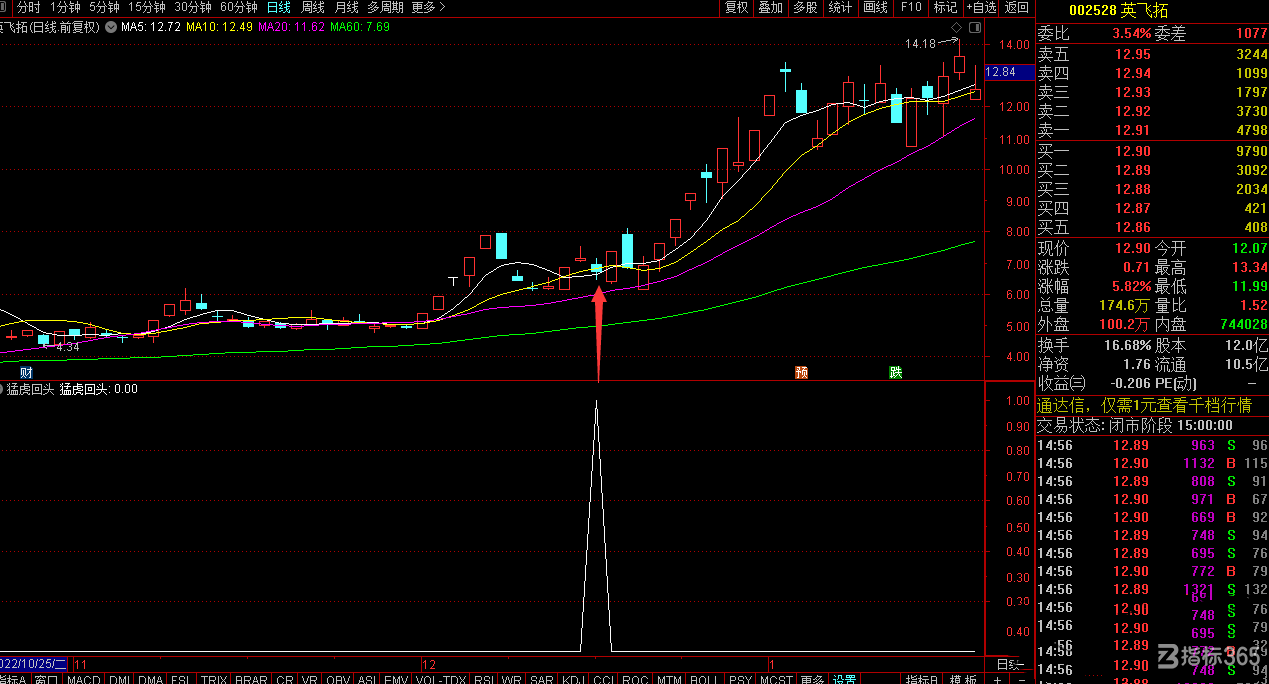The image size is (1269, 684).
Task: Select the 60分钟 period
Action: coord(239,7)
